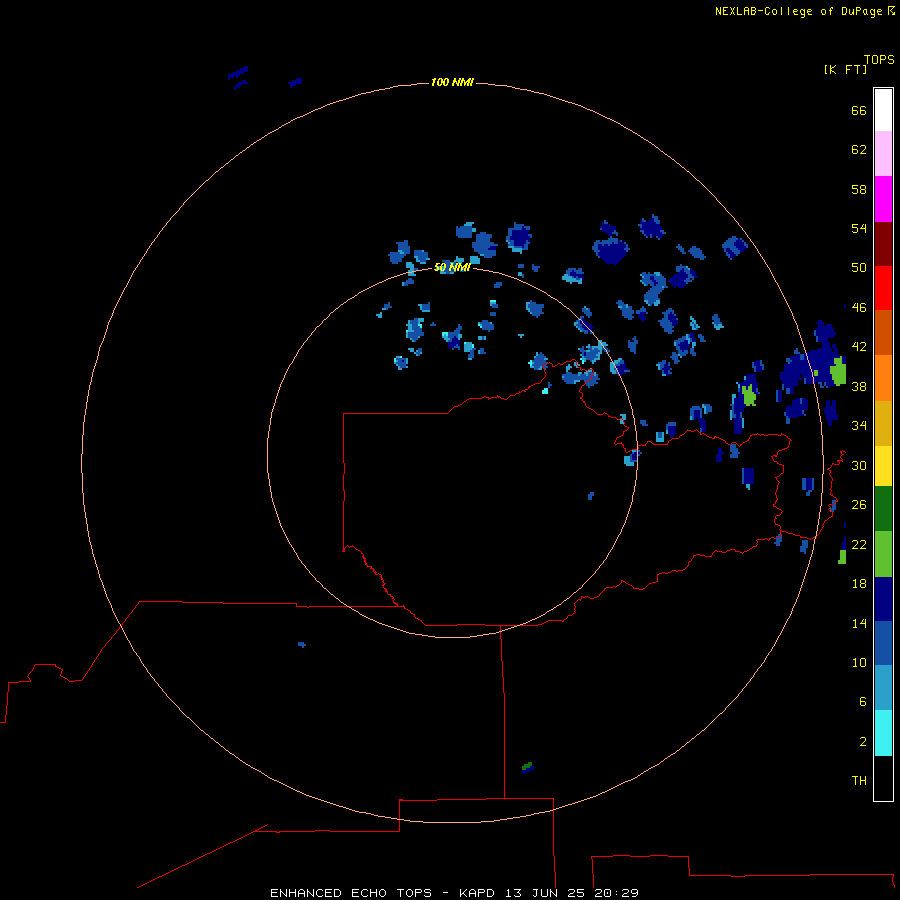Click the legend value 18
The height and width of the screenshot is (900, 900).
[x=859, y=584]
